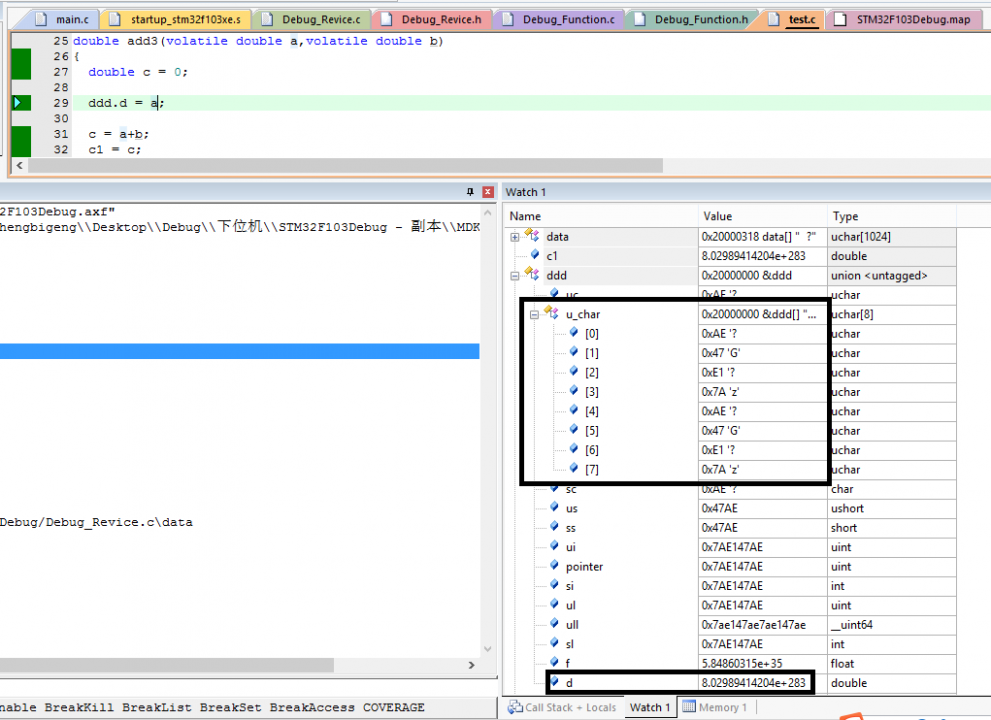Click the pin icon of the command window
The image size is (991, 720).
470,192
